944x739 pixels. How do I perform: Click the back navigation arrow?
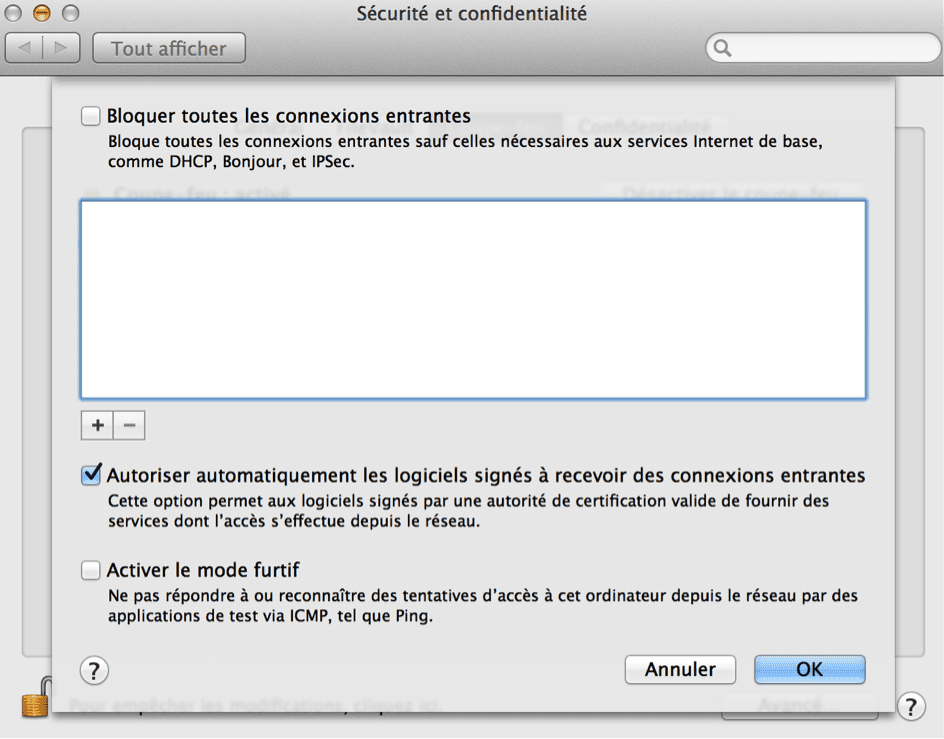click(x=26, y=47)
